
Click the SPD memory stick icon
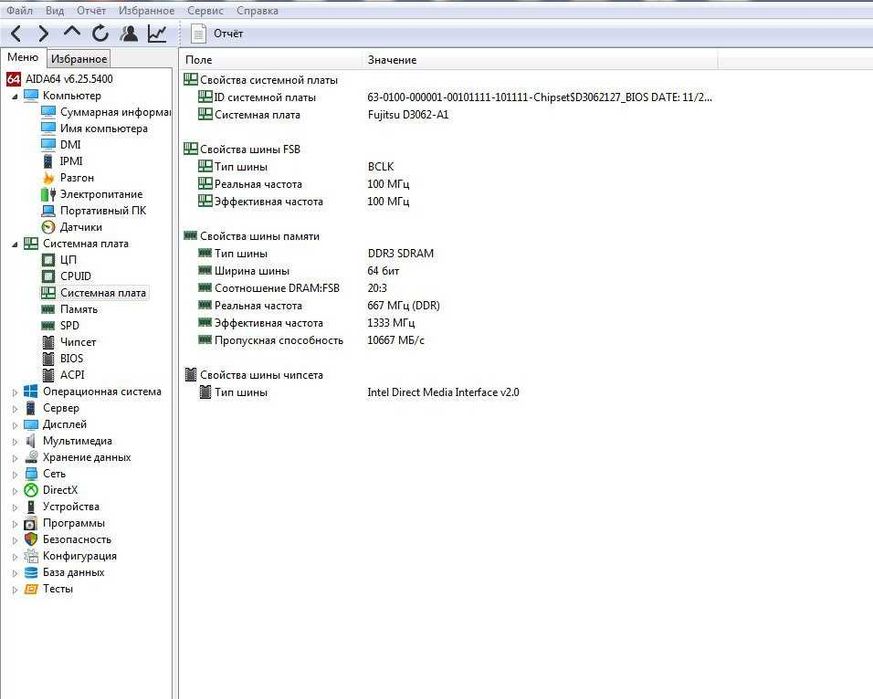(x=48, y=326)
